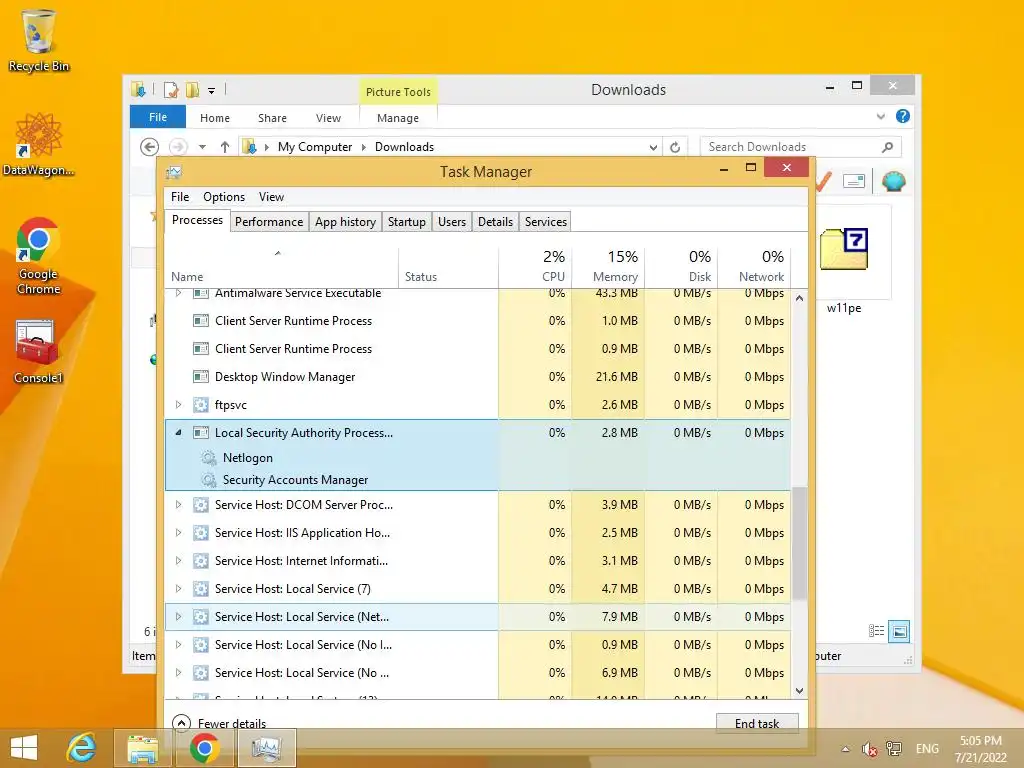
Task: Open the w11pe 7-zip folder in Downloads
Action: [844, 260]
